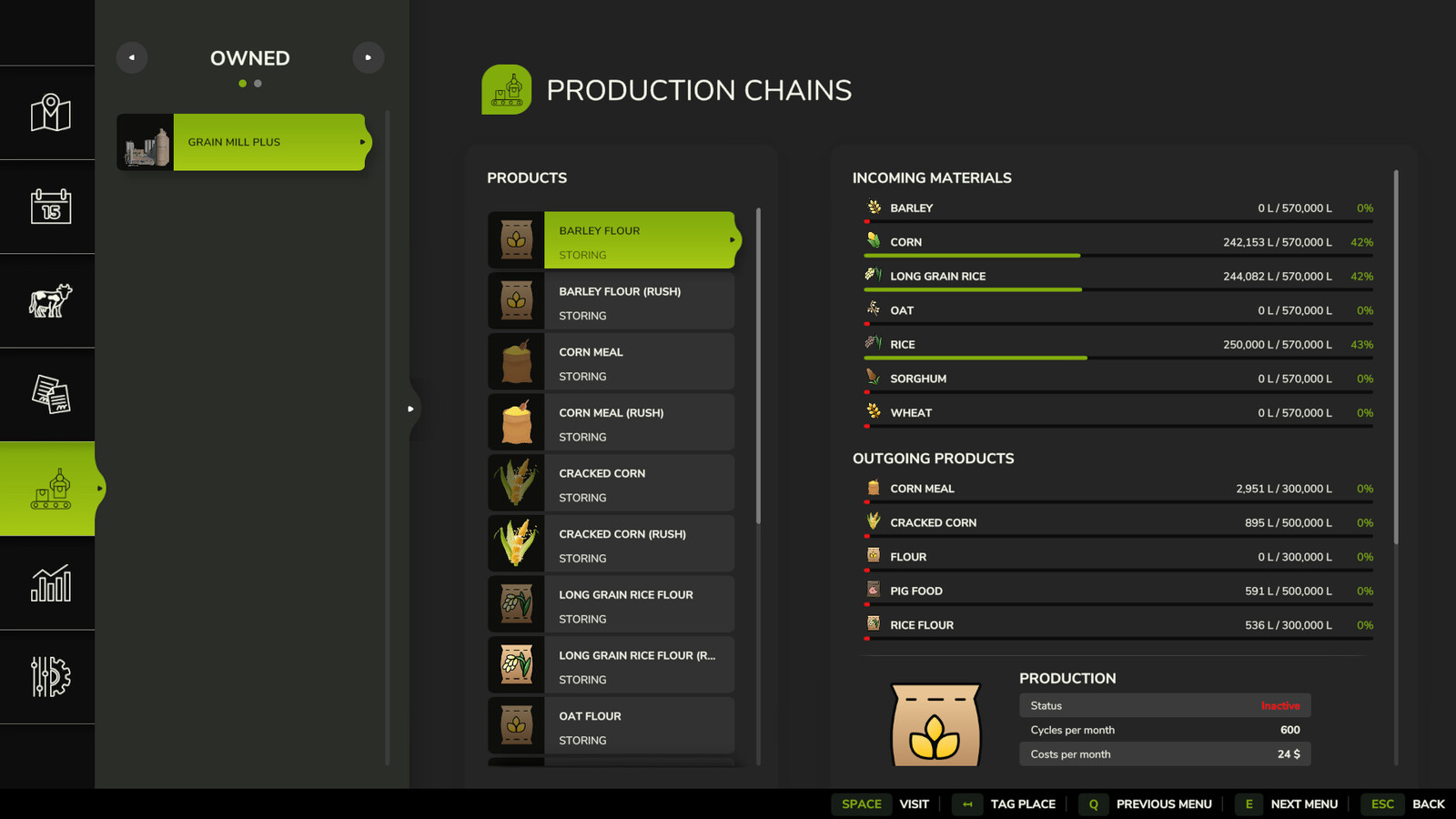The image size is (1456, 819).
Task: Select the production chains factory icon
Action: [x=50, y=489]
